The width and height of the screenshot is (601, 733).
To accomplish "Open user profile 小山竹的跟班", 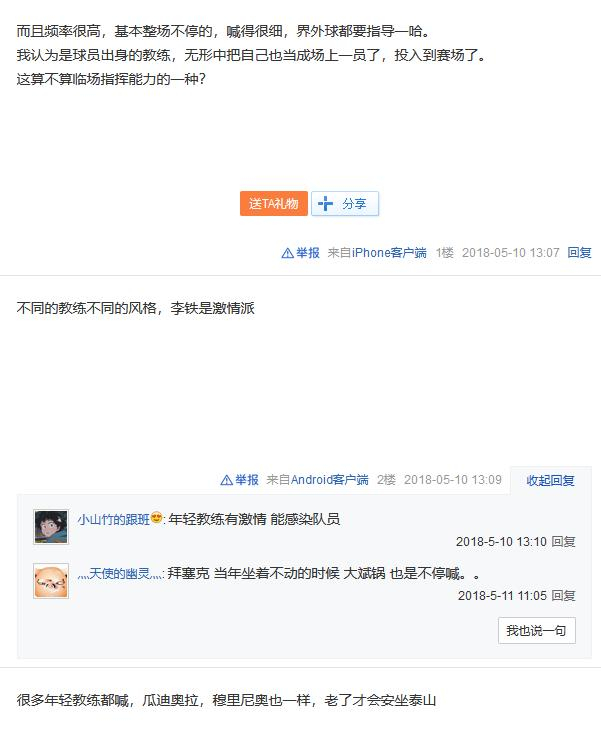I will point(114,519).
